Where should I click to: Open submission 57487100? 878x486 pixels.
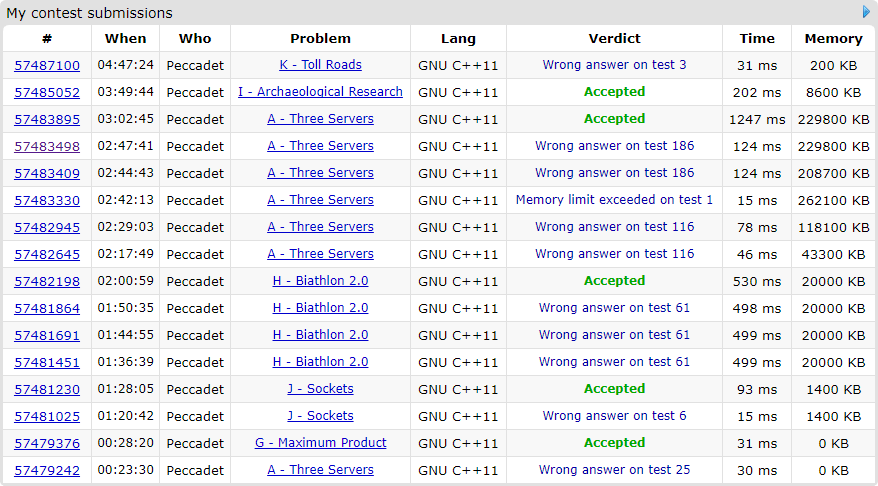point(47,65)
